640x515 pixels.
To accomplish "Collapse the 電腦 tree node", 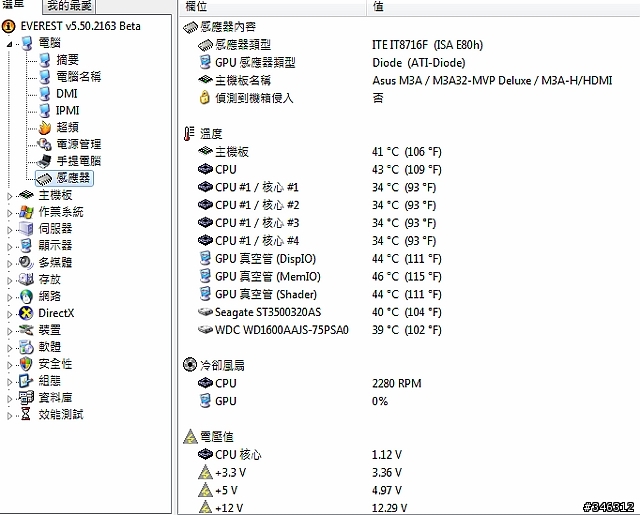I will coord(10,44).
